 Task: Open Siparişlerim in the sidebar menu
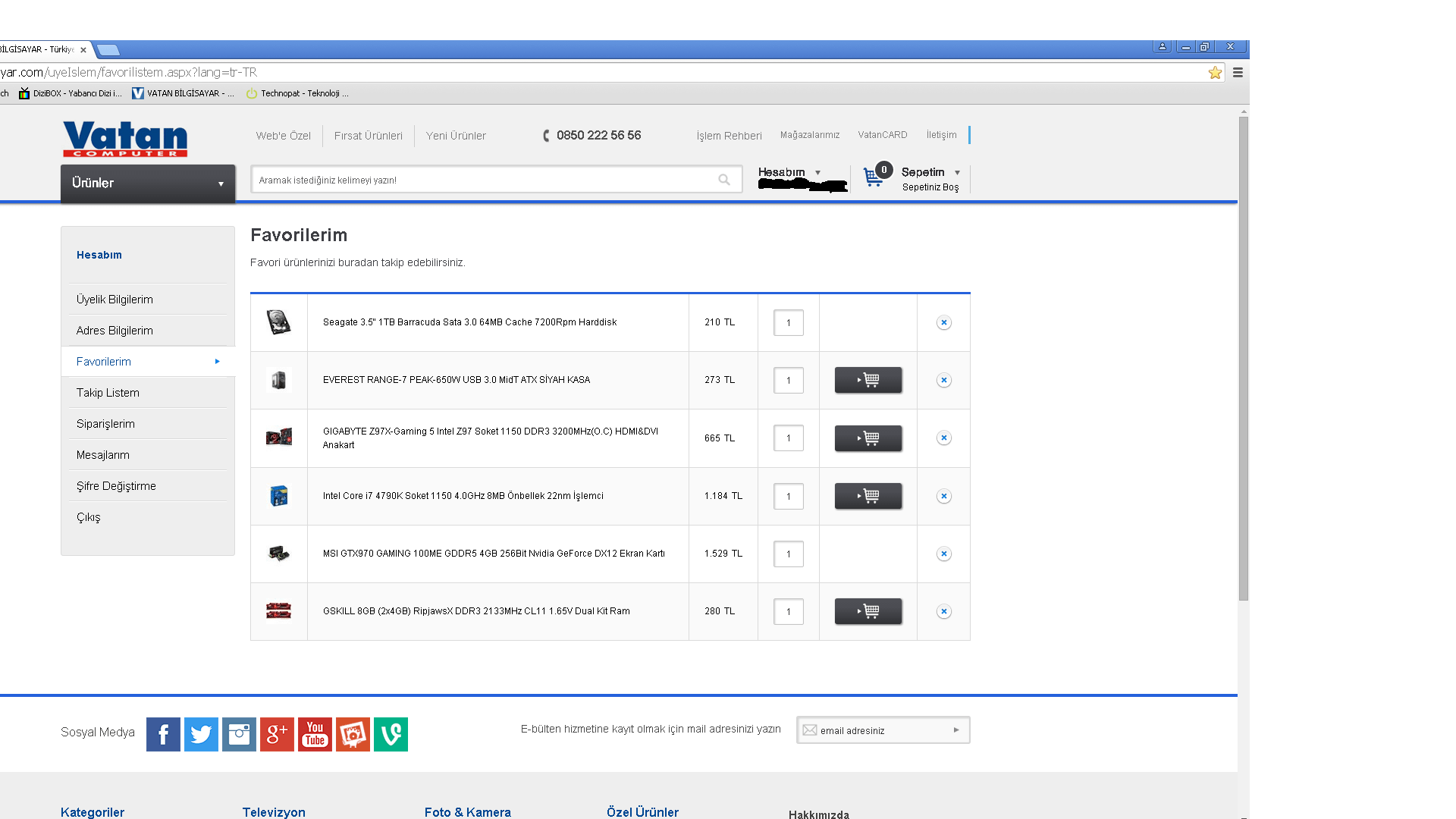(x=105, y=424)
